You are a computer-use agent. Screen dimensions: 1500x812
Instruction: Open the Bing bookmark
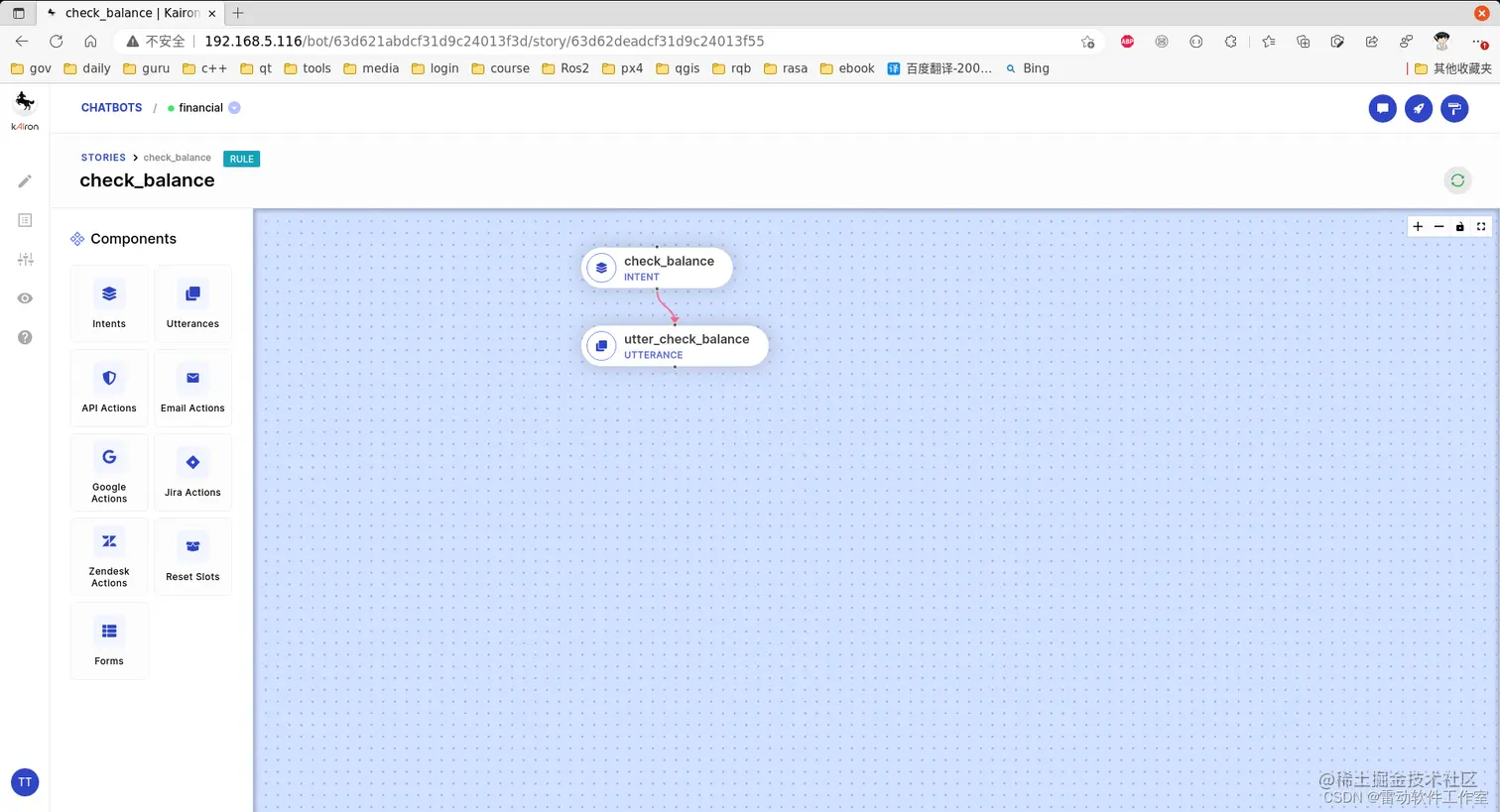point(1027,68)
